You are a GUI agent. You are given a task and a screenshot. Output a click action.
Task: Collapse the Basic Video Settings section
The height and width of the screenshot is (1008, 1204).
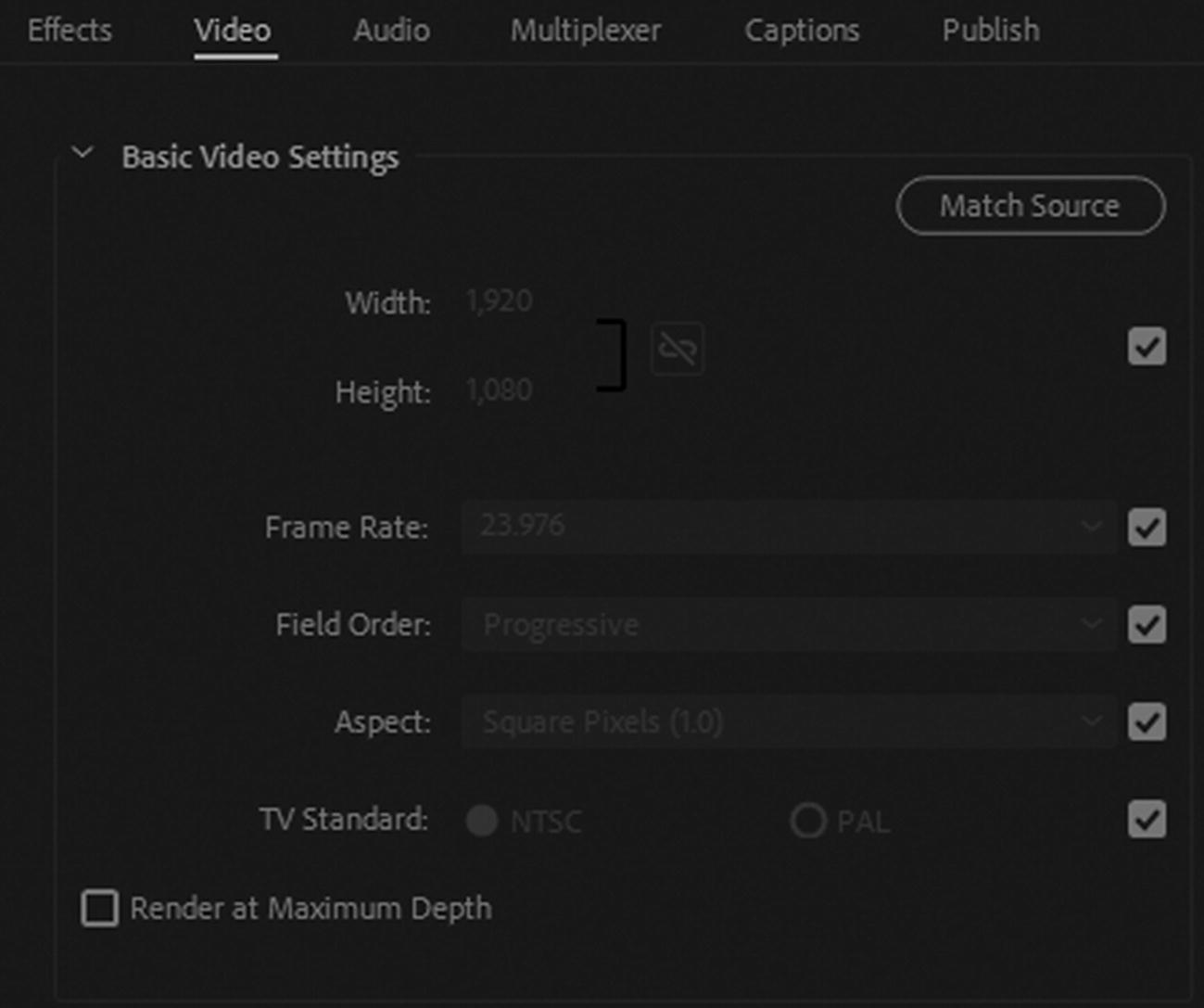(82, 153)
